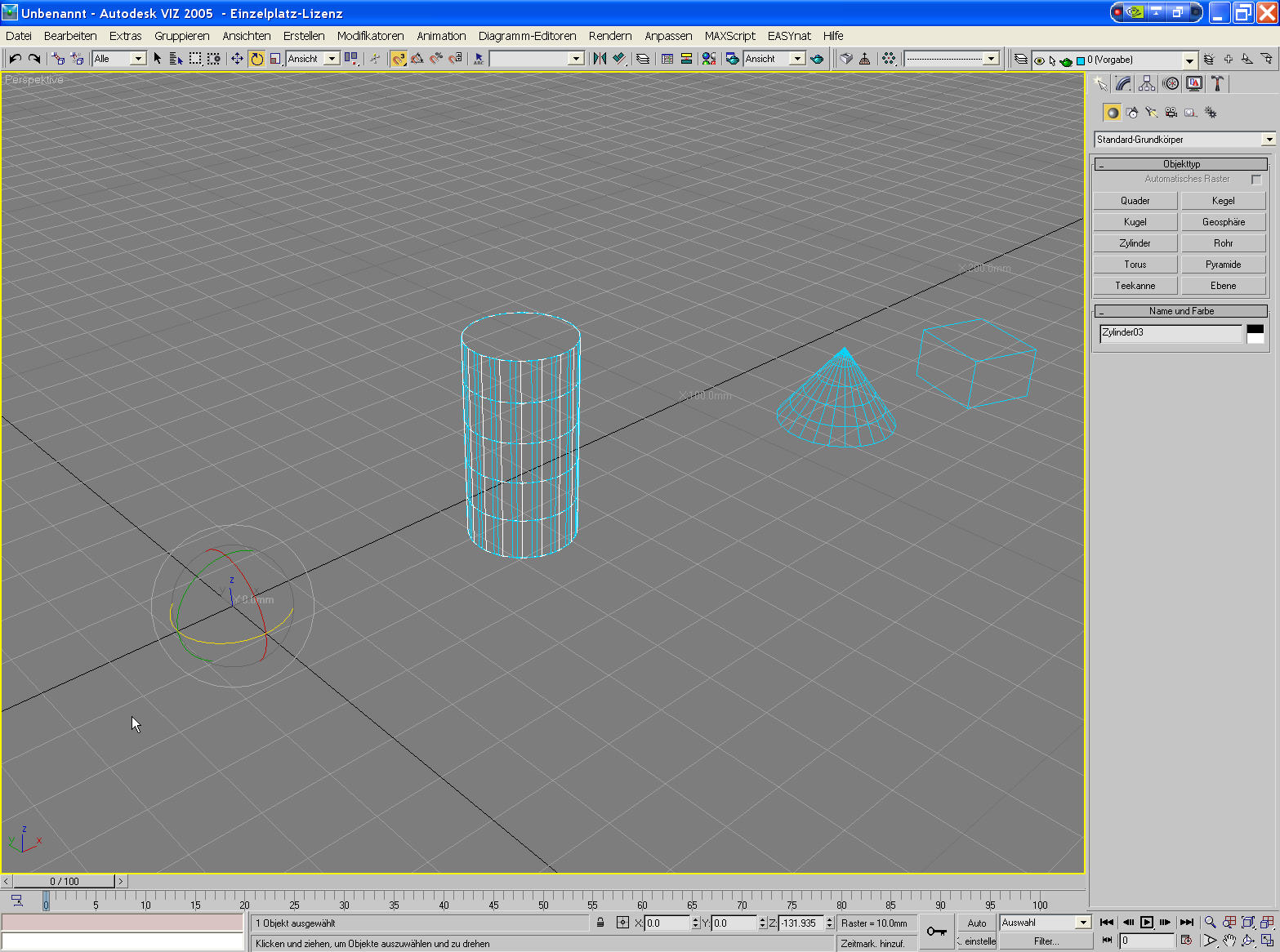Activate the Select Object arrow tool

pos(158,59)
